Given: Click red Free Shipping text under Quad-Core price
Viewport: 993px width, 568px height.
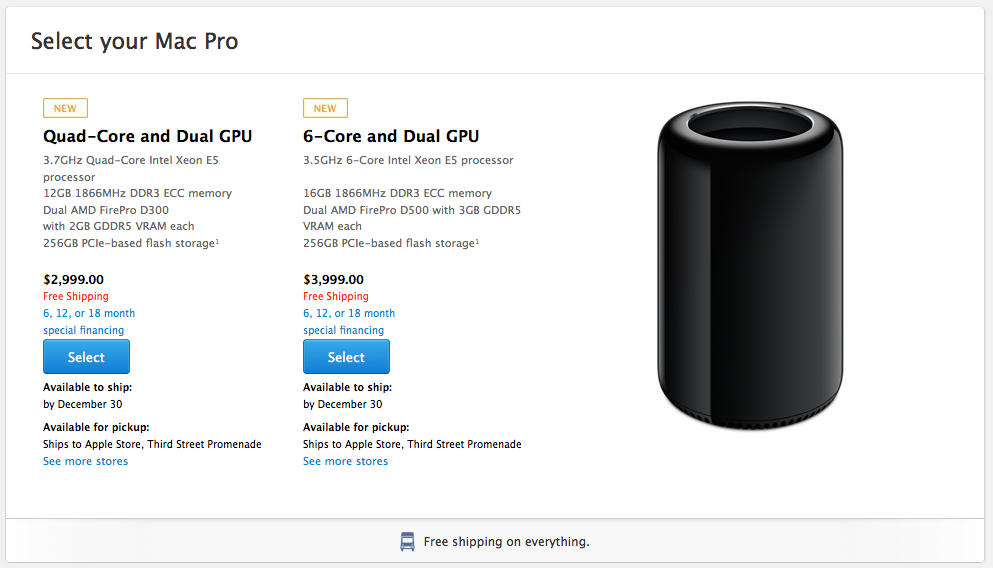Looking at the screenshot, I should click(76, 296).
